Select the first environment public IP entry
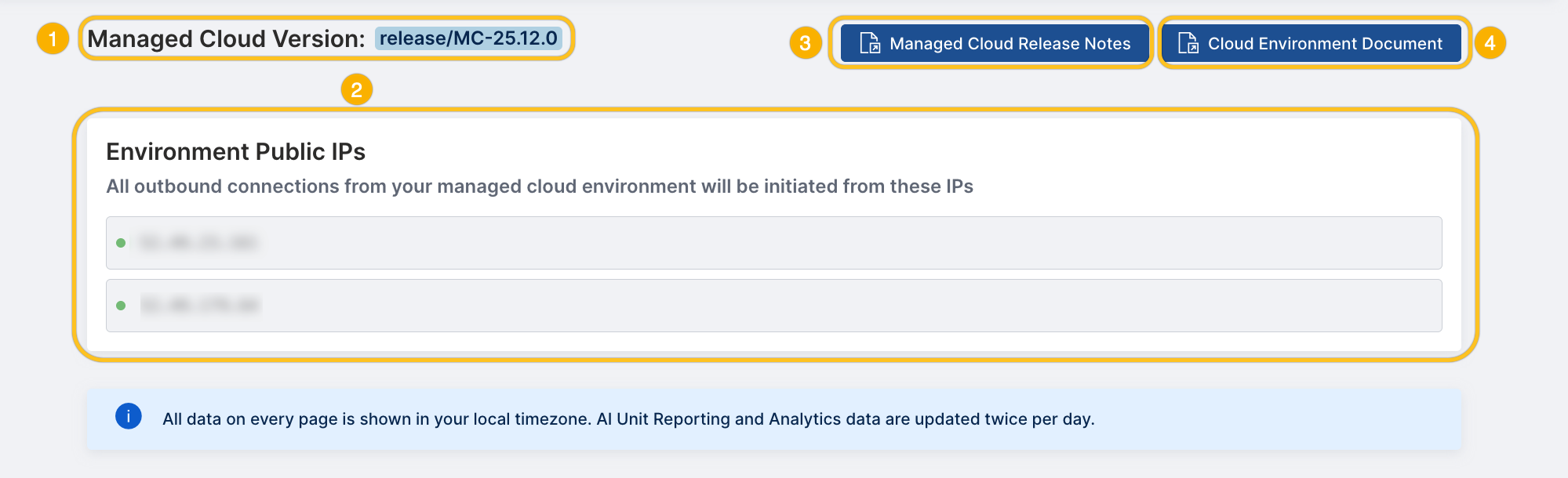The width and height of the screenshot is (1568, 478). [775, 242]
